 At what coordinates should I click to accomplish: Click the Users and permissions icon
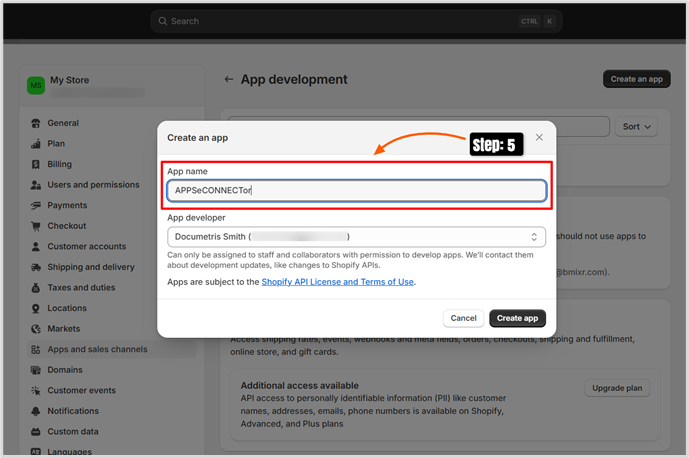pyautogui.click(x=36, y=185)
